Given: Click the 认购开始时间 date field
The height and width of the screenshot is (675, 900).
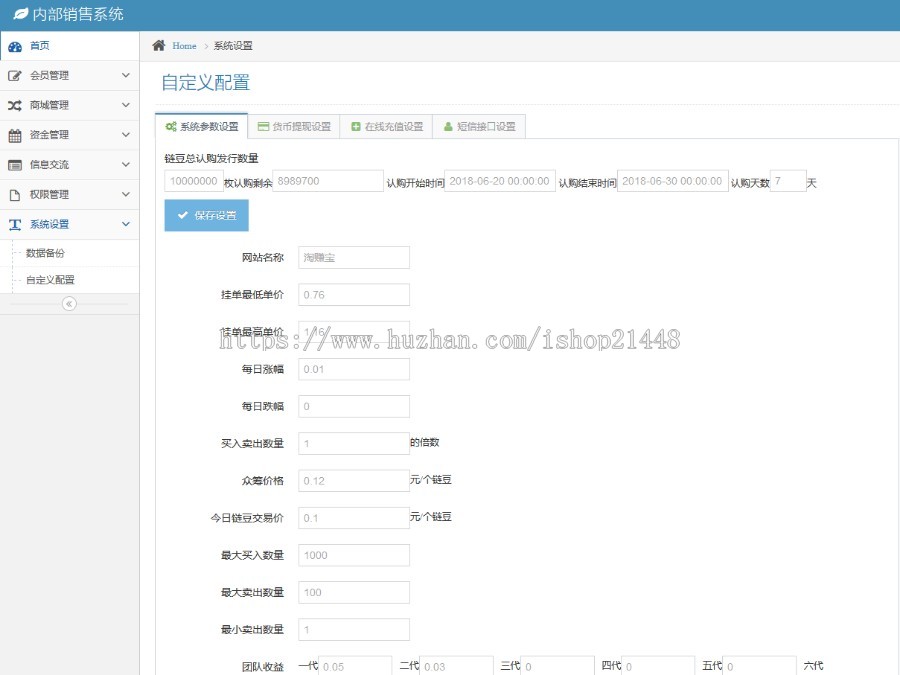Looking at the screenshot, I should click(x=499, y=181).
